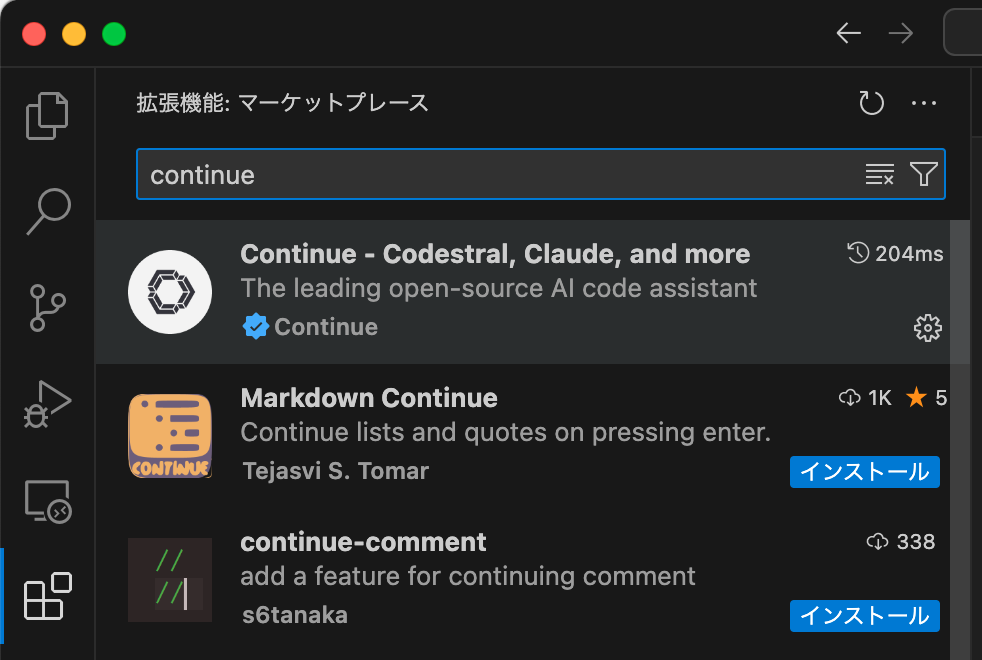Viewport: 982px width, 660px height.
Task: Click the Continue extension logo thumbnail
Action: click(170, 292)
